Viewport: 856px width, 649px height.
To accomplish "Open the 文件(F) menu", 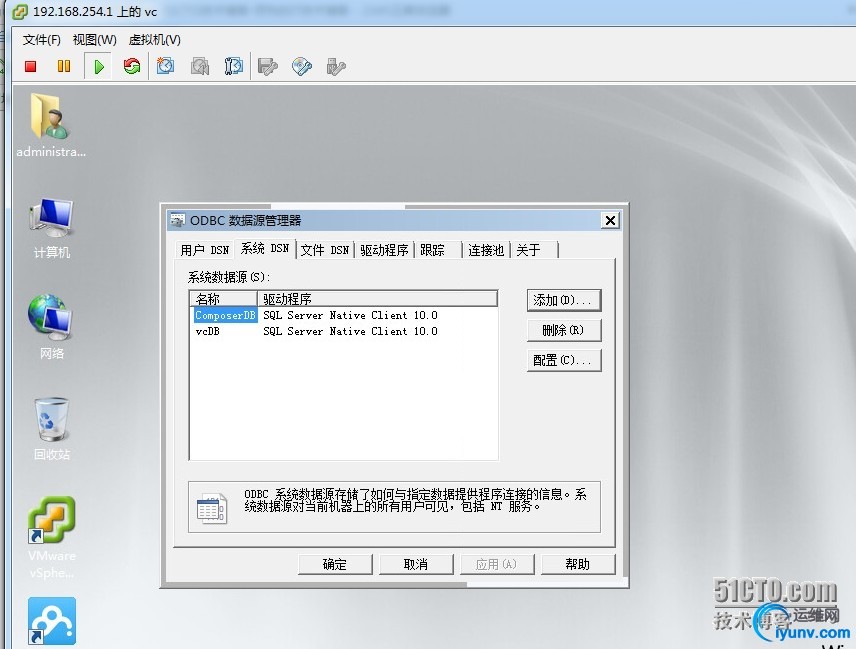I will click(x=41, y=40).
